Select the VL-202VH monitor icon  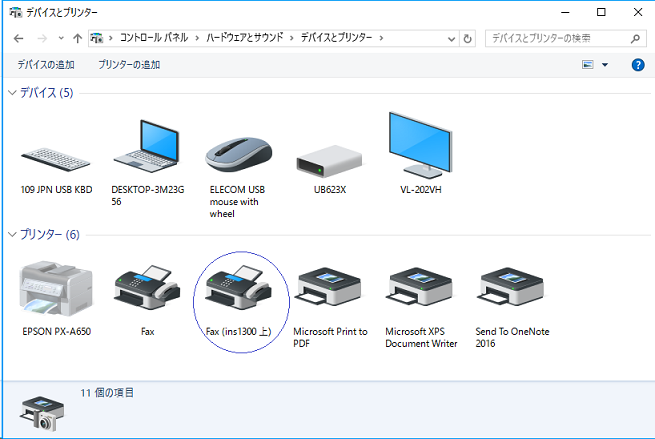pyautogui.click(x=420, y=145)
